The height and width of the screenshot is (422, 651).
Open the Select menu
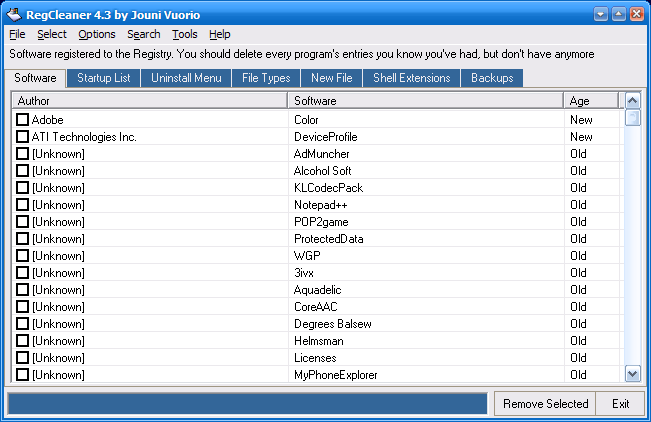(52, 34)
